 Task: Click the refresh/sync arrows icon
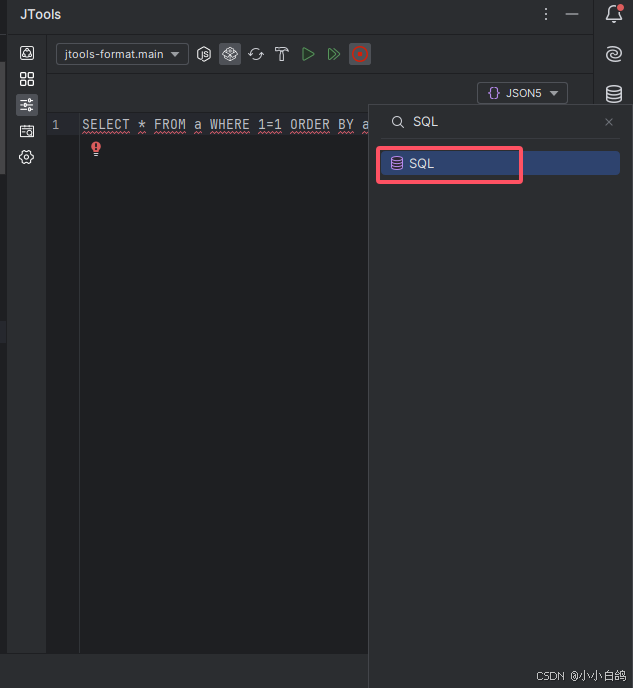pos(256,54)
